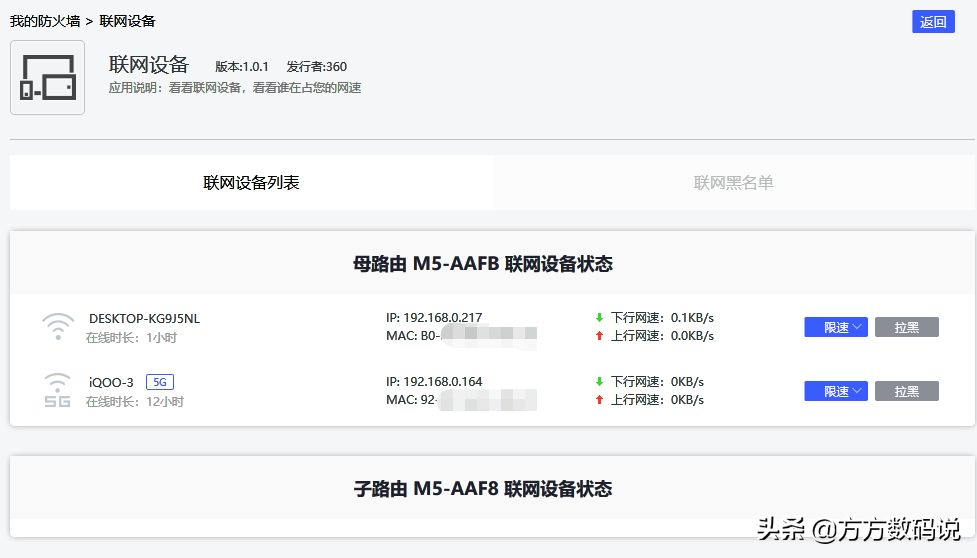977x558 pixels.
Task: Click the MAC: 92- address of iQOO-3
Action: coord(461,400)
